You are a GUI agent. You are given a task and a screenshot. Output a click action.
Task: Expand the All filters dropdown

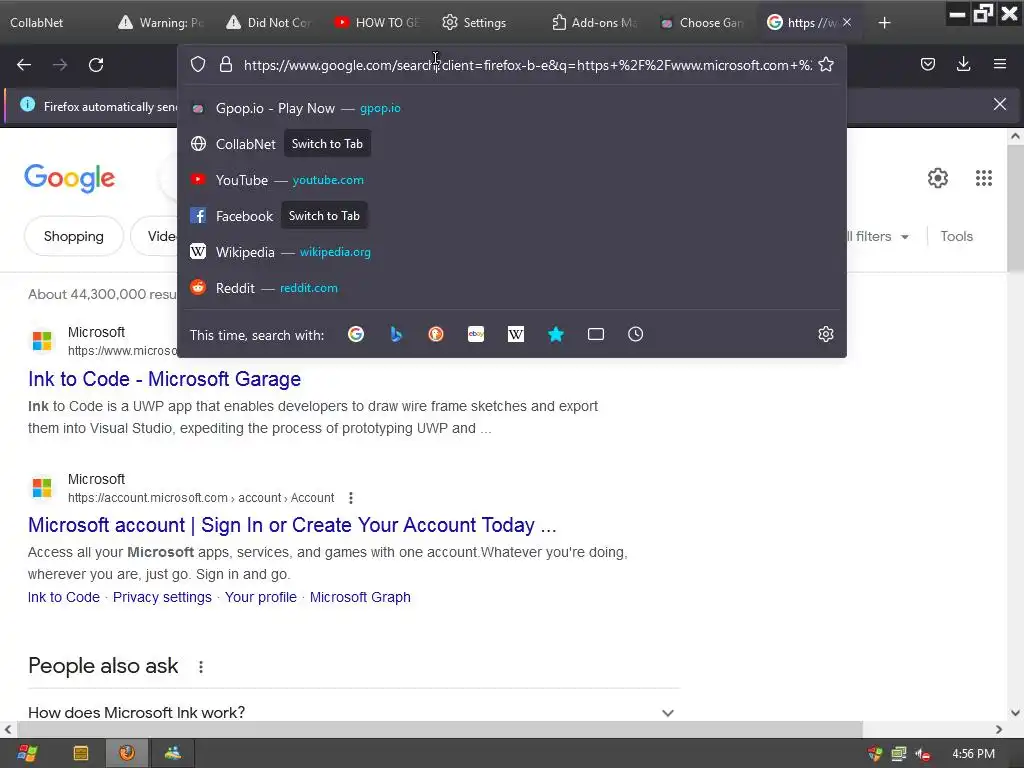877,236
